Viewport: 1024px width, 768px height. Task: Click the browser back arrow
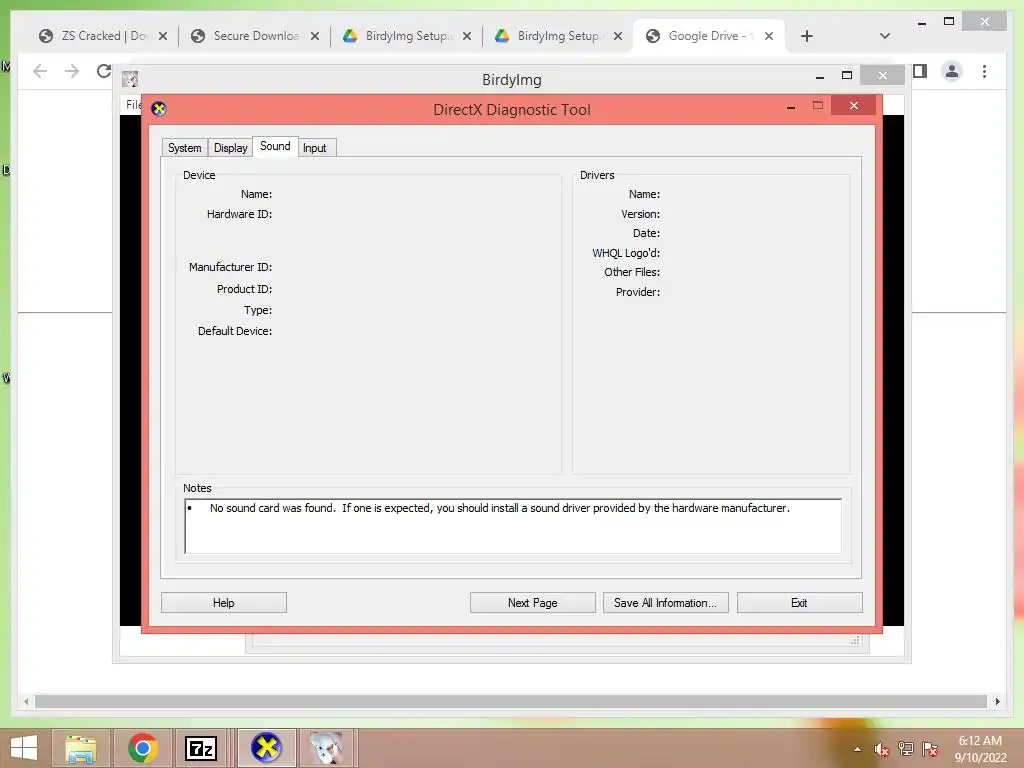[40, 71]
